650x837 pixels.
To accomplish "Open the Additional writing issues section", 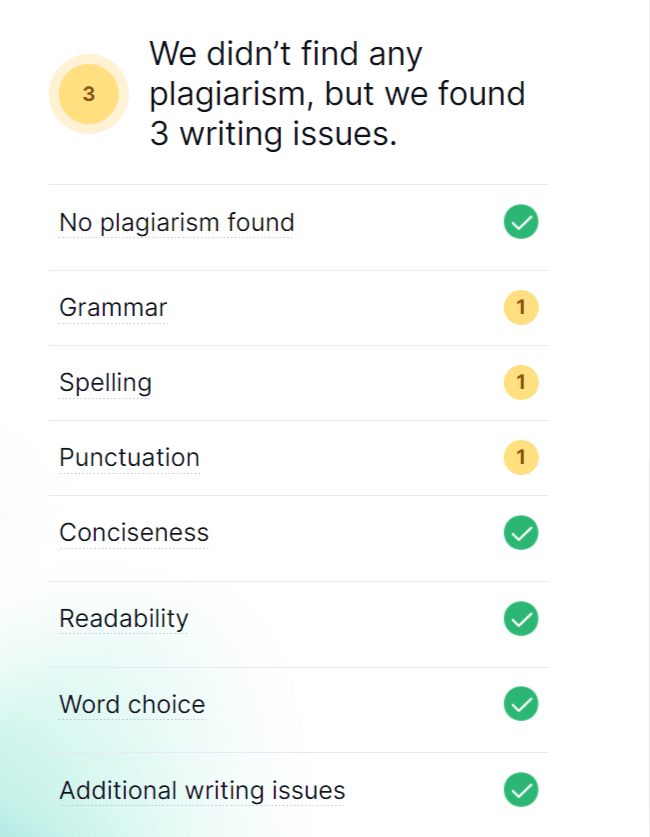I will click(202, 790).
